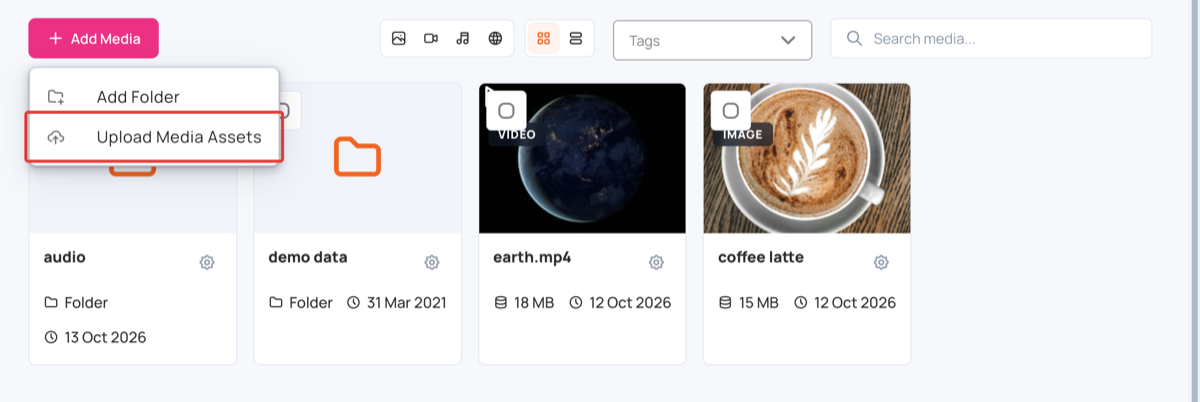Image resolution: width=1200 pixels, height=402 pixels.
Task: Open settings gear for earth.mp4
Action: pyautogui.click(x=656, y=262)
